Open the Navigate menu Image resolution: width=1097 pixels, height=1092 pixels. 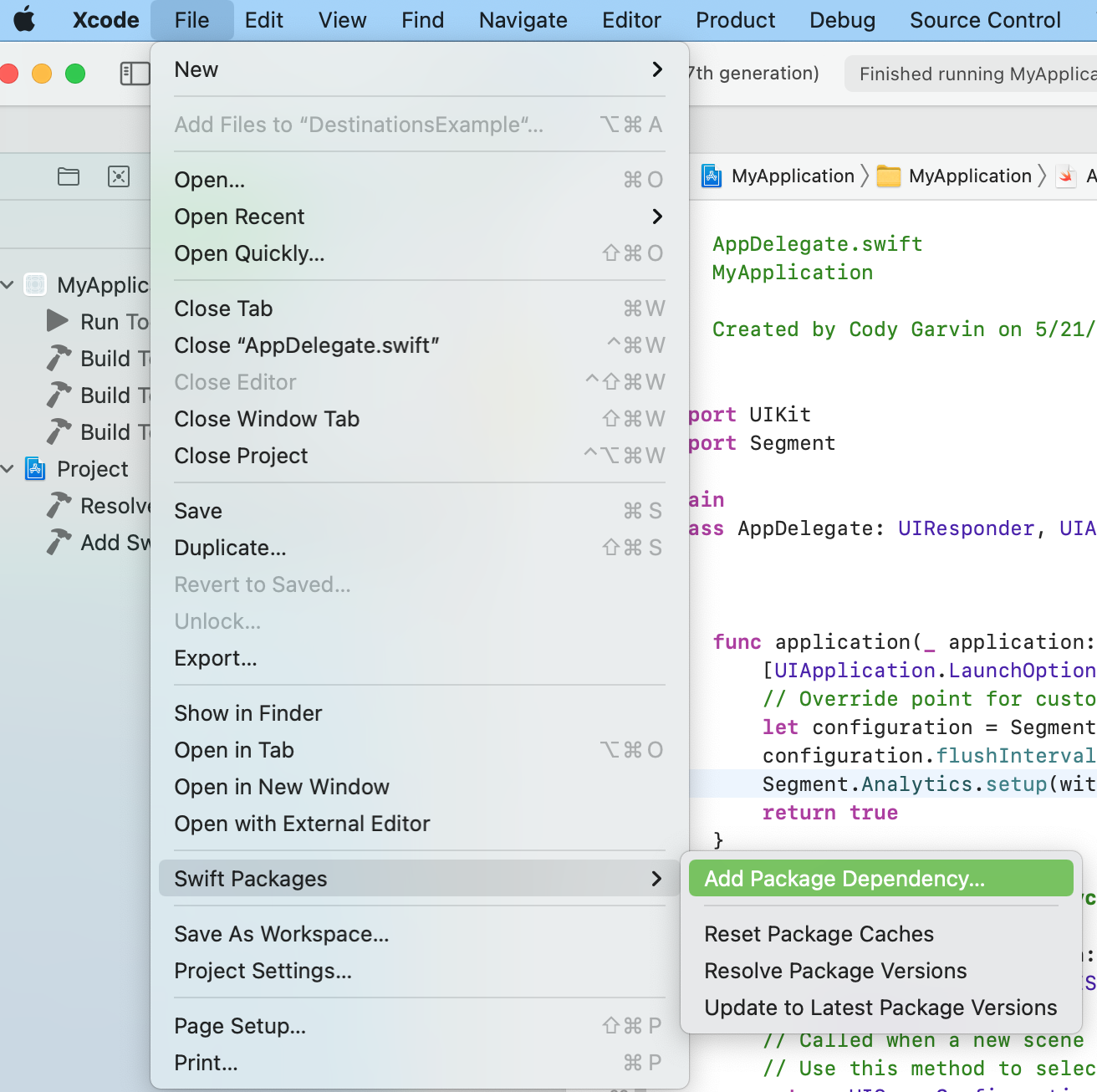click(523, 20)
